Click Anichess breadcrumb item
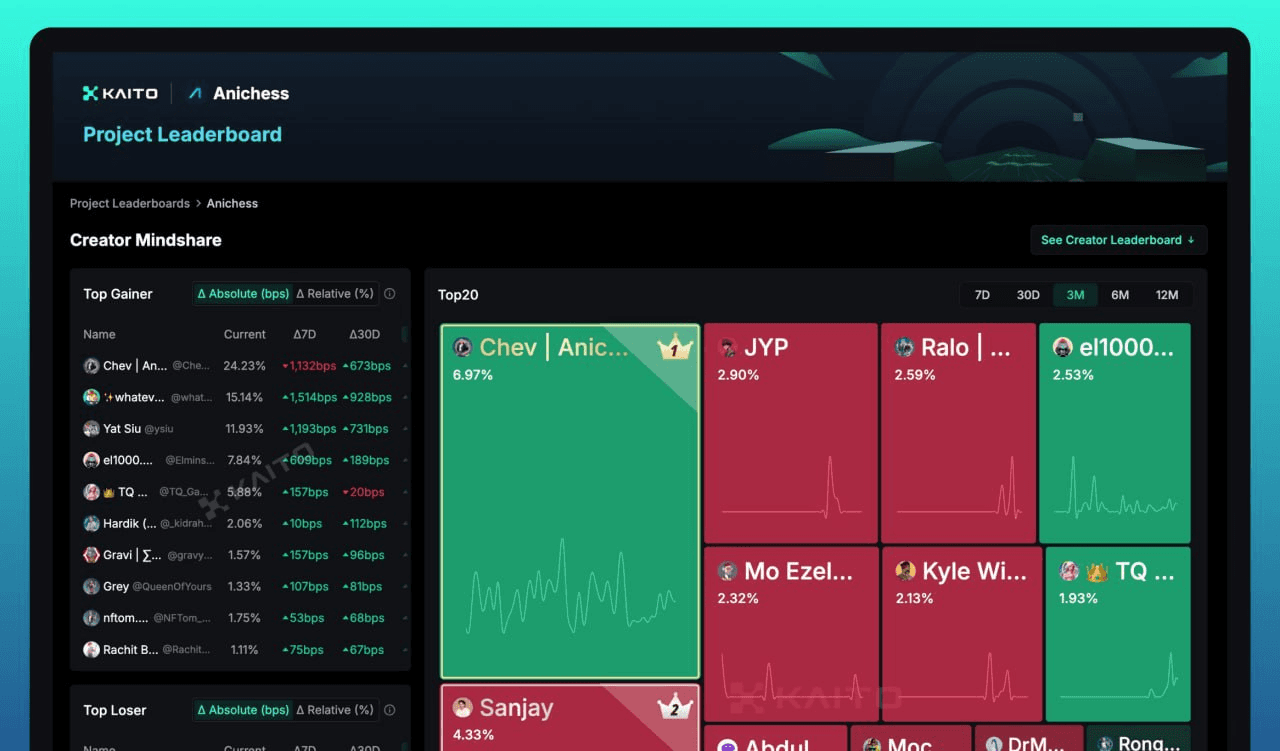Viewport: 1280px width, 751px height. [232, 203]
